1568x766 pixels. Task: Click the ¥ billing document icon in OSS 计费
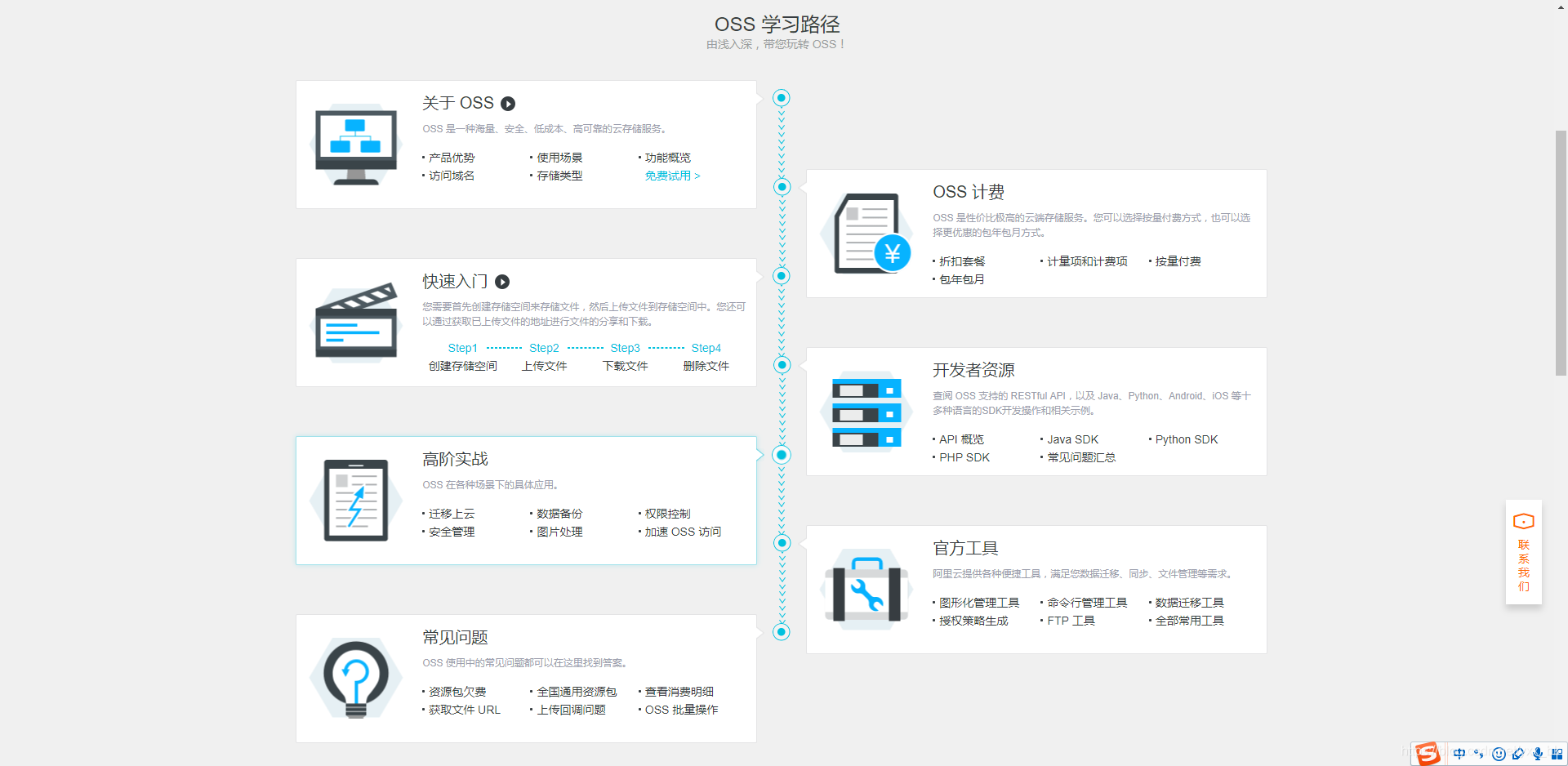click(866, 234)
